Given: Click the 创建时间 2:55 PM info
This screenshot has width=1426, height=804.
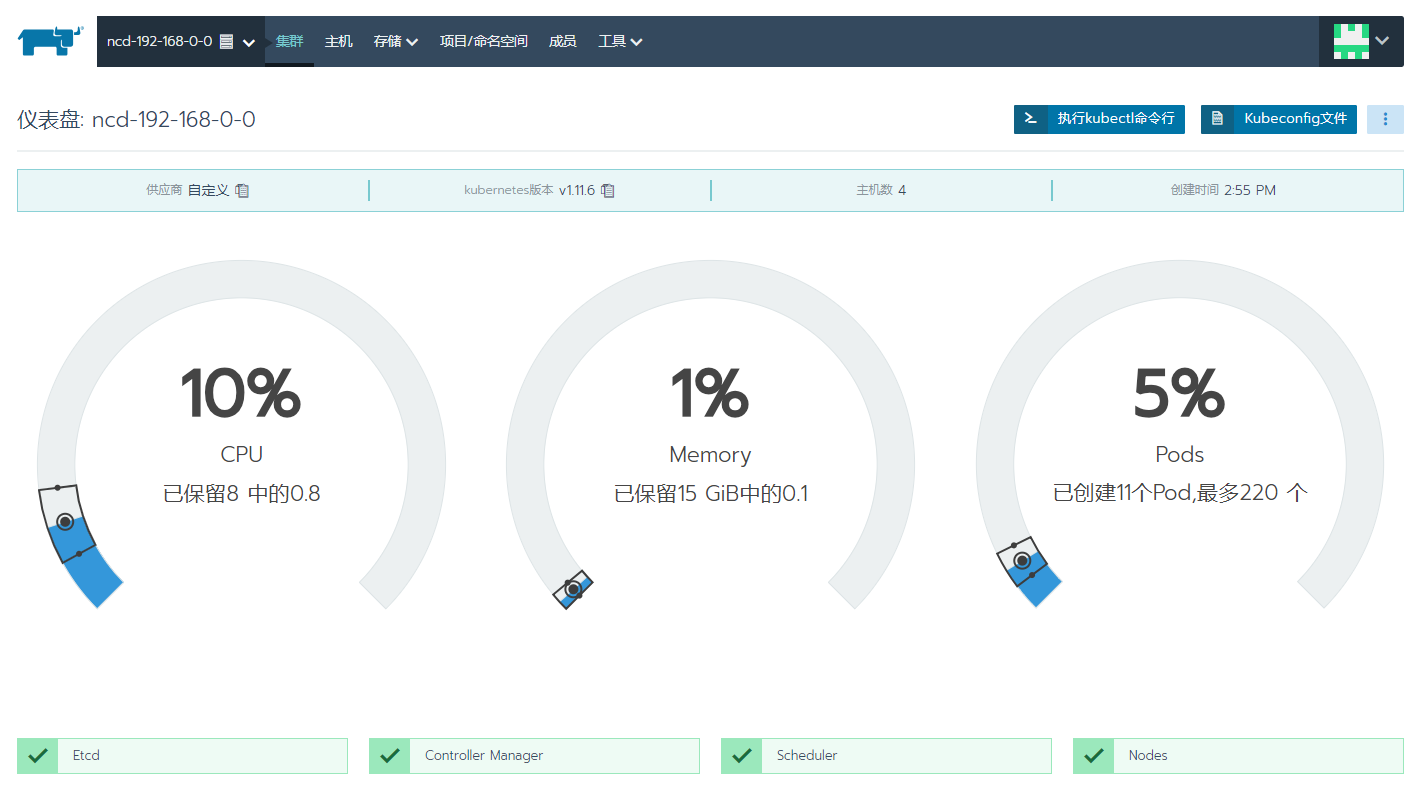Looking at the screenshot, I should pyautogui.click(x=1223, y=190).
